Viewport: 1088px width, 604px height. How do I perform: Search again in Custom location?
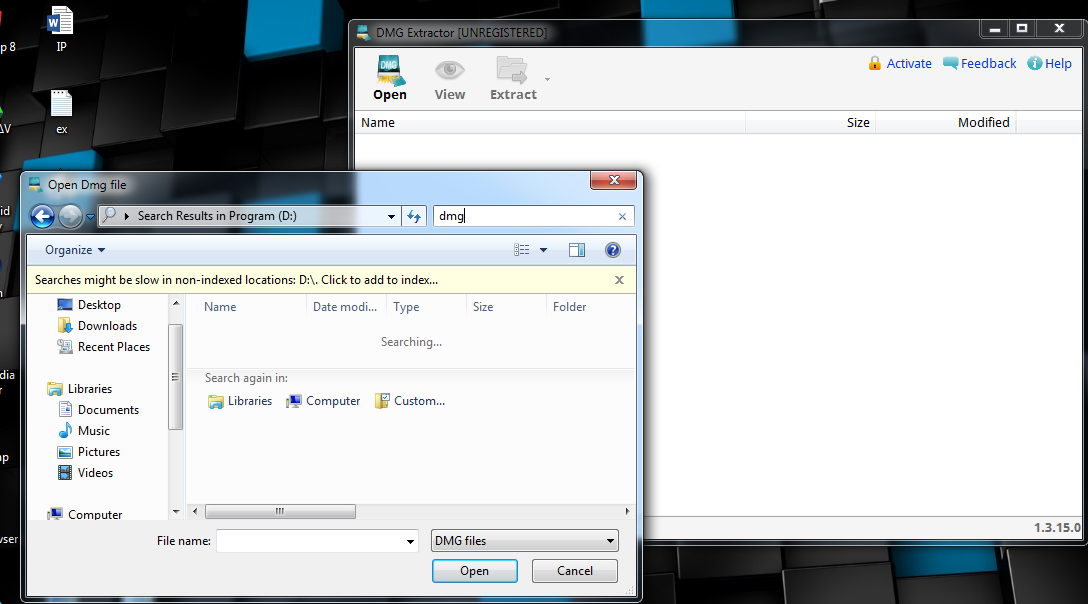click(x=410, y=401)
